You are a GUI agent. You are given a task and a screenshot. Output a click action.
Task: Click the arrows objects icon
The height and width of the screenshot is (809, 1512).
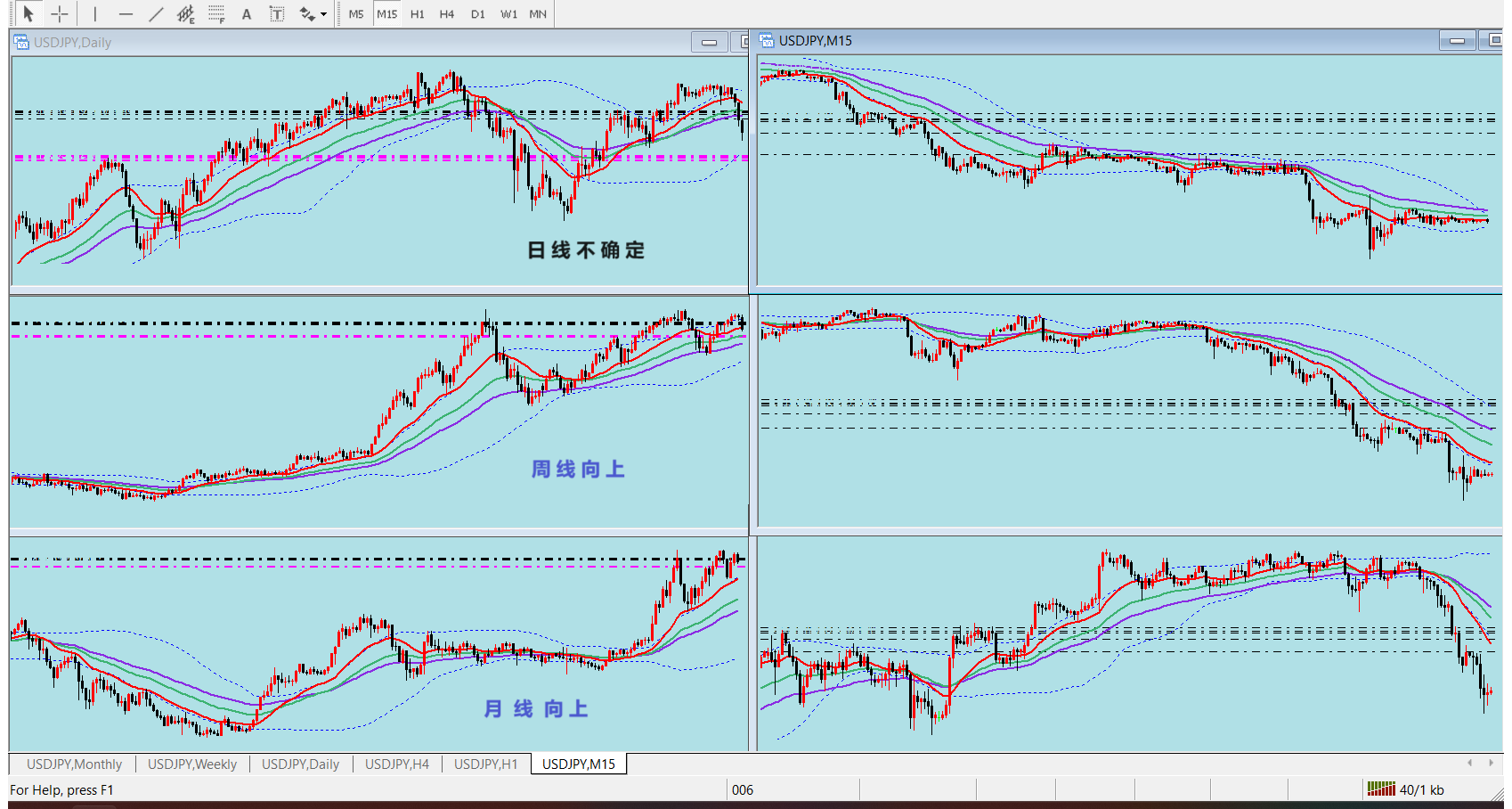click(x=307, y=13)
